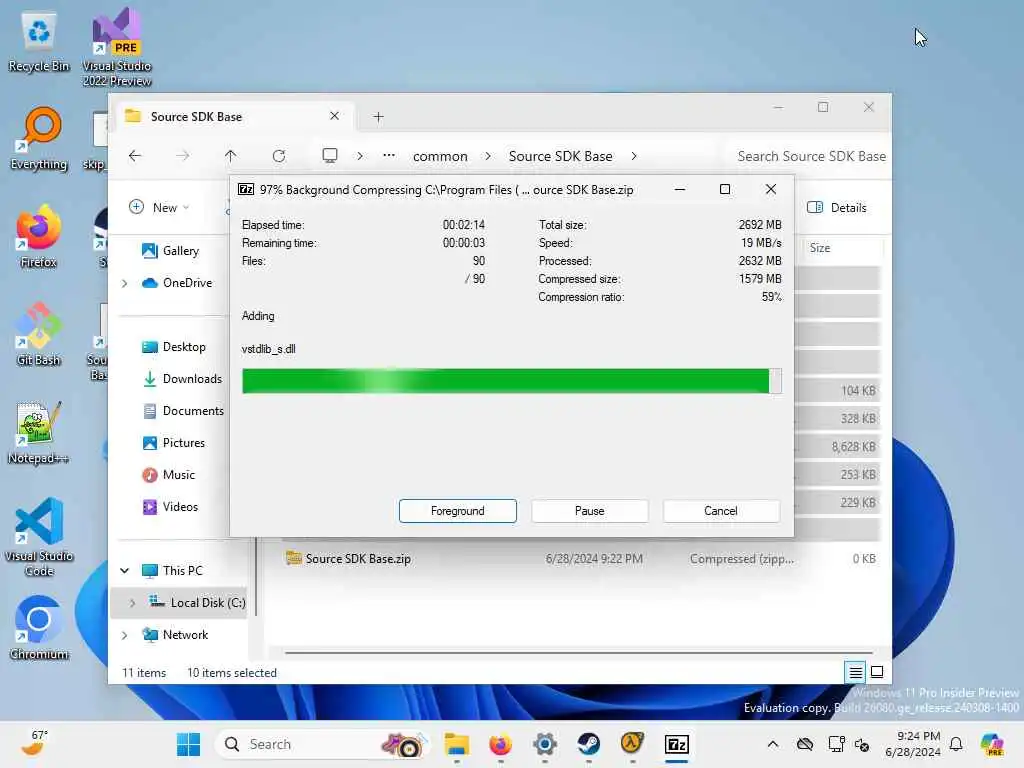1024x768 pixels.
Task: Cancel the 7-Zip compression
Action: [721, 511]
